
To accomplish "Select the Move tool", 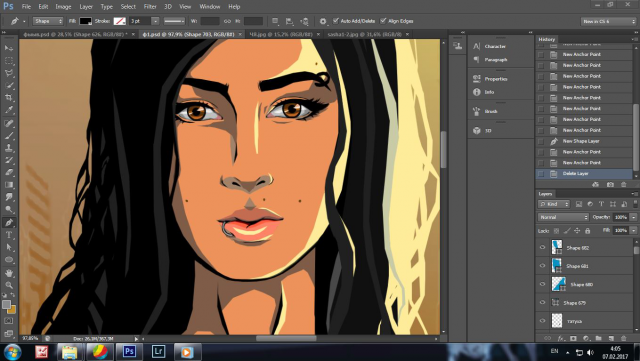I will click(x=9, y=48).
